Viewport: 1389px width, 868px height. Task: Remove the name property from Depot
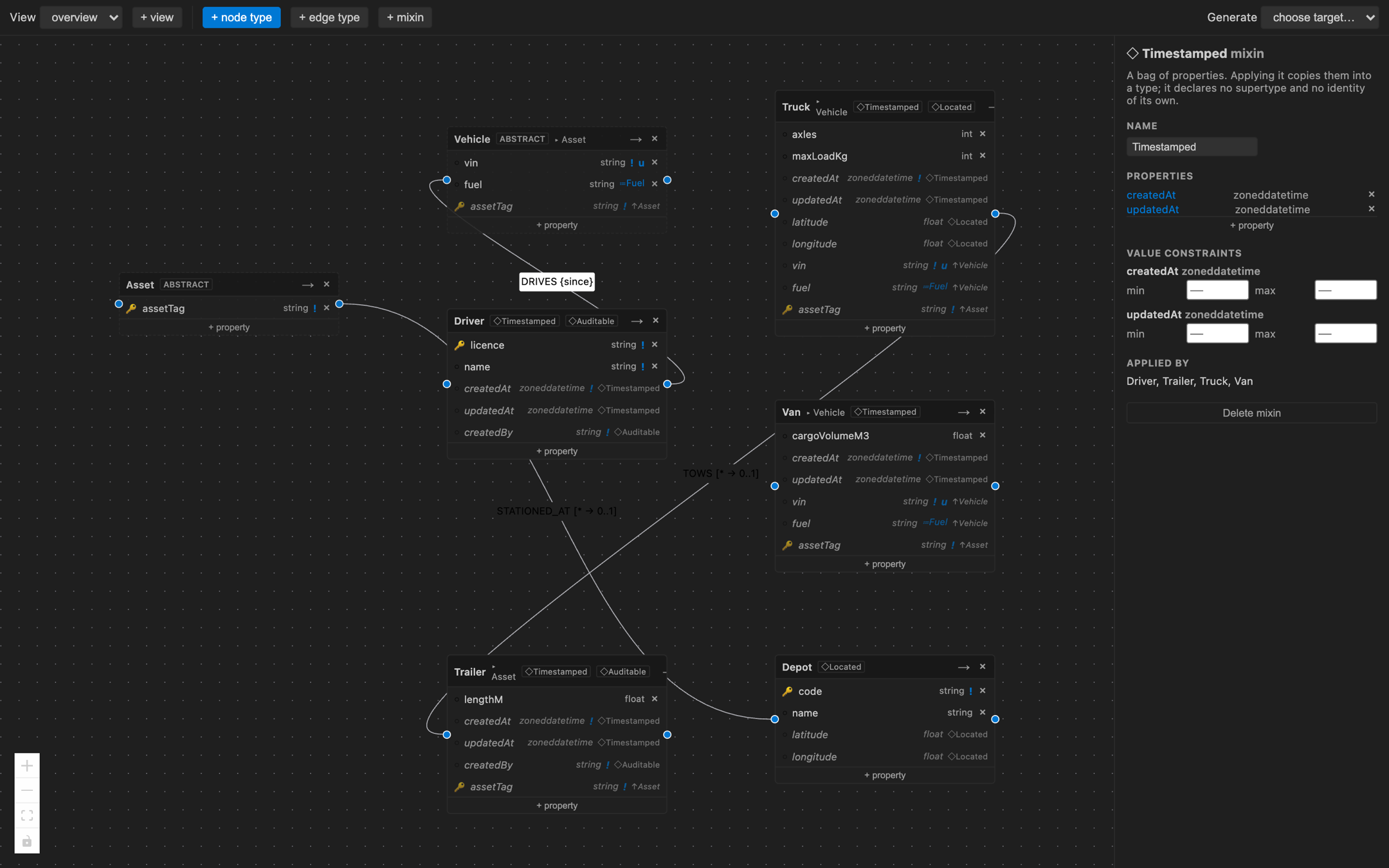click(x=983, y=712)
